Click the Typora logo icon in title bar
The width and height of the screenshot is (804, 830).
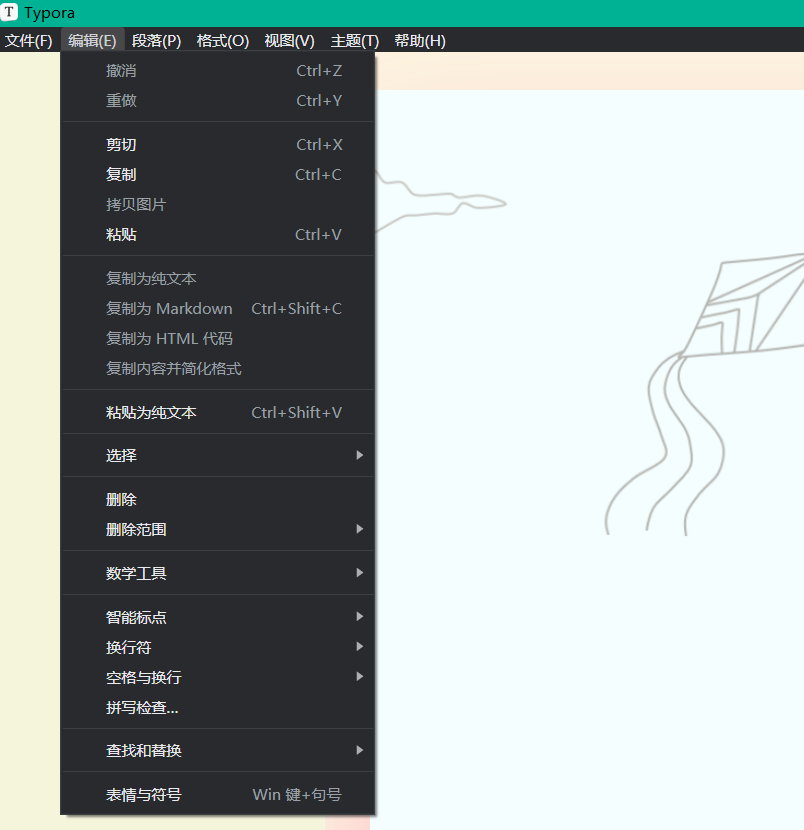[x=10, y=12]
